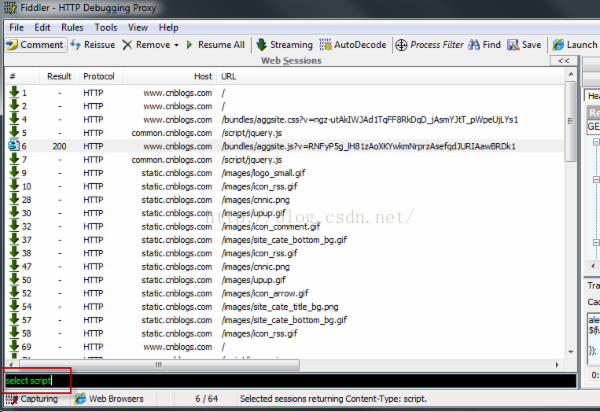Click the Remove X icon

click(x=127, y=45)
